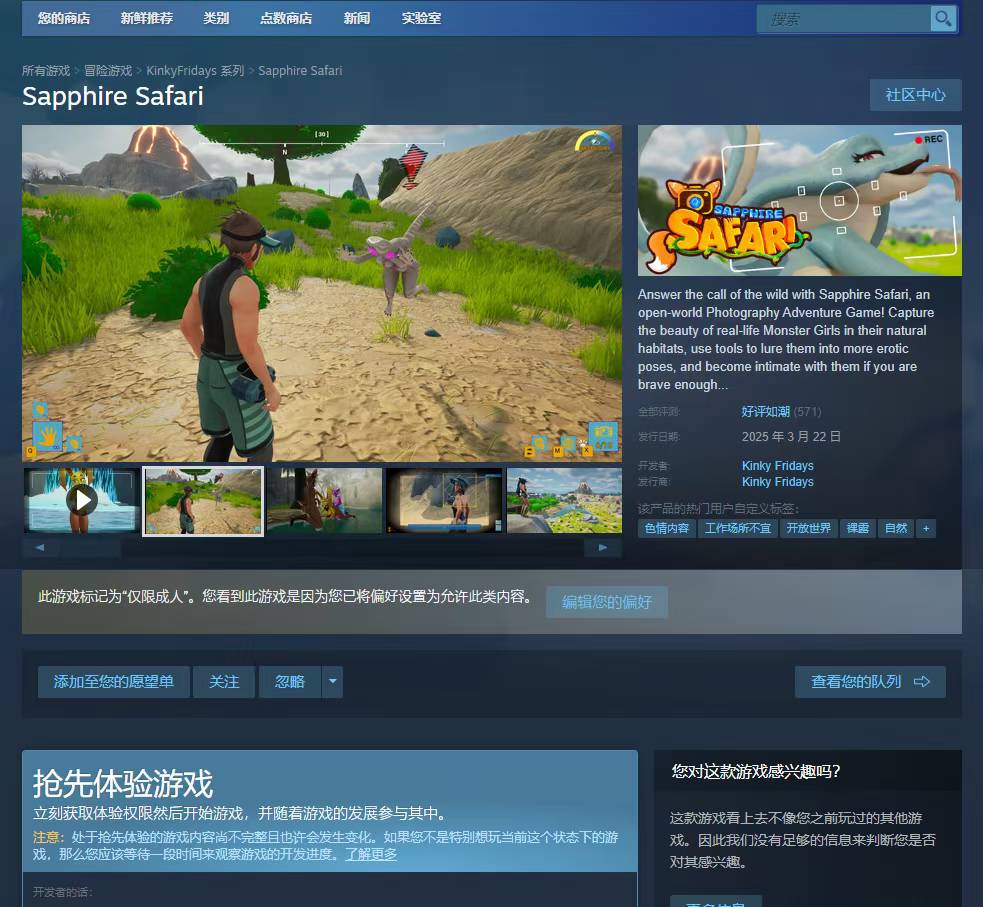Select the 开放世界 tag

coord(808,528)
